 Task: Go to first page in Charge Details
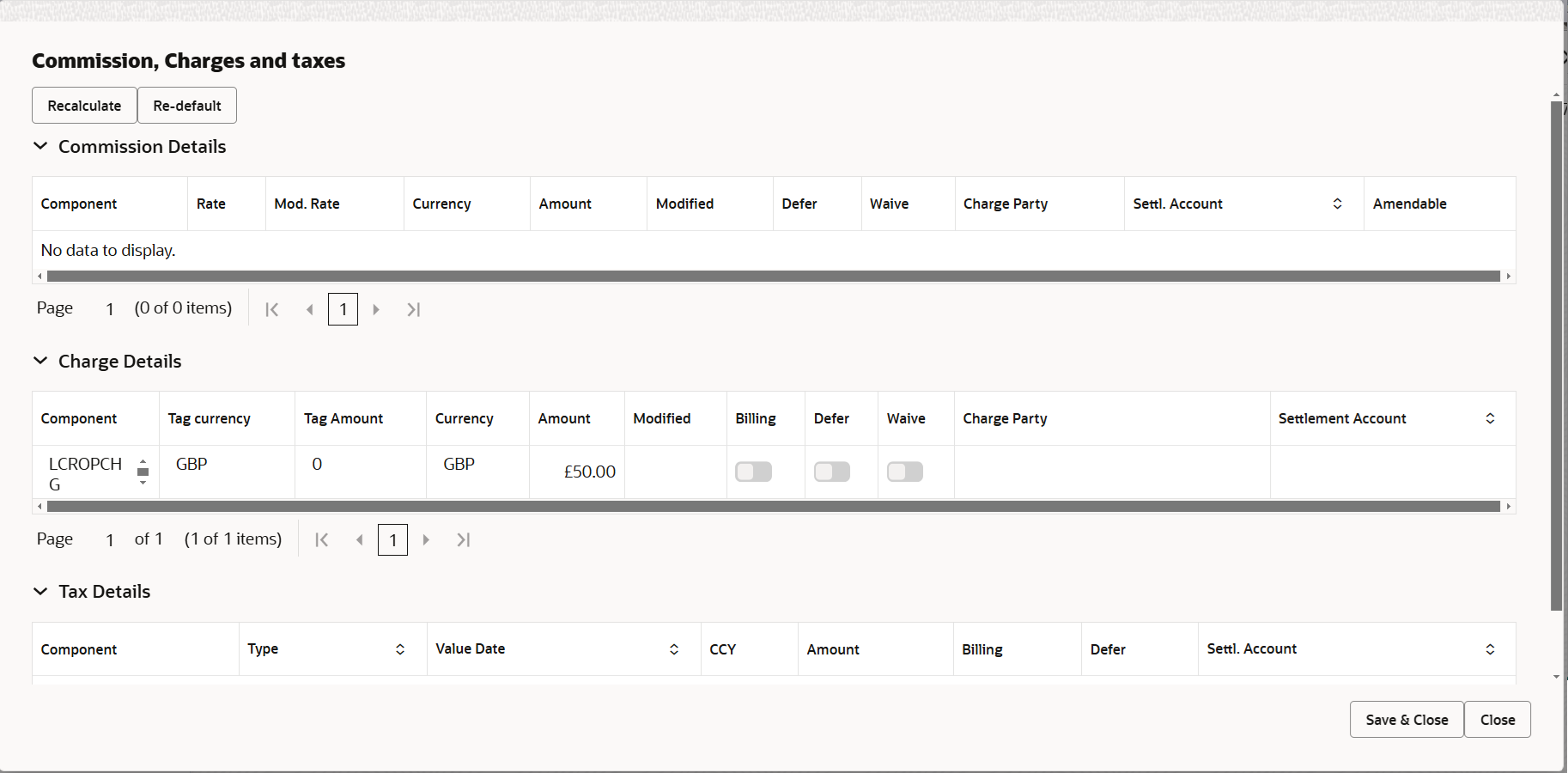coord(322,539)
